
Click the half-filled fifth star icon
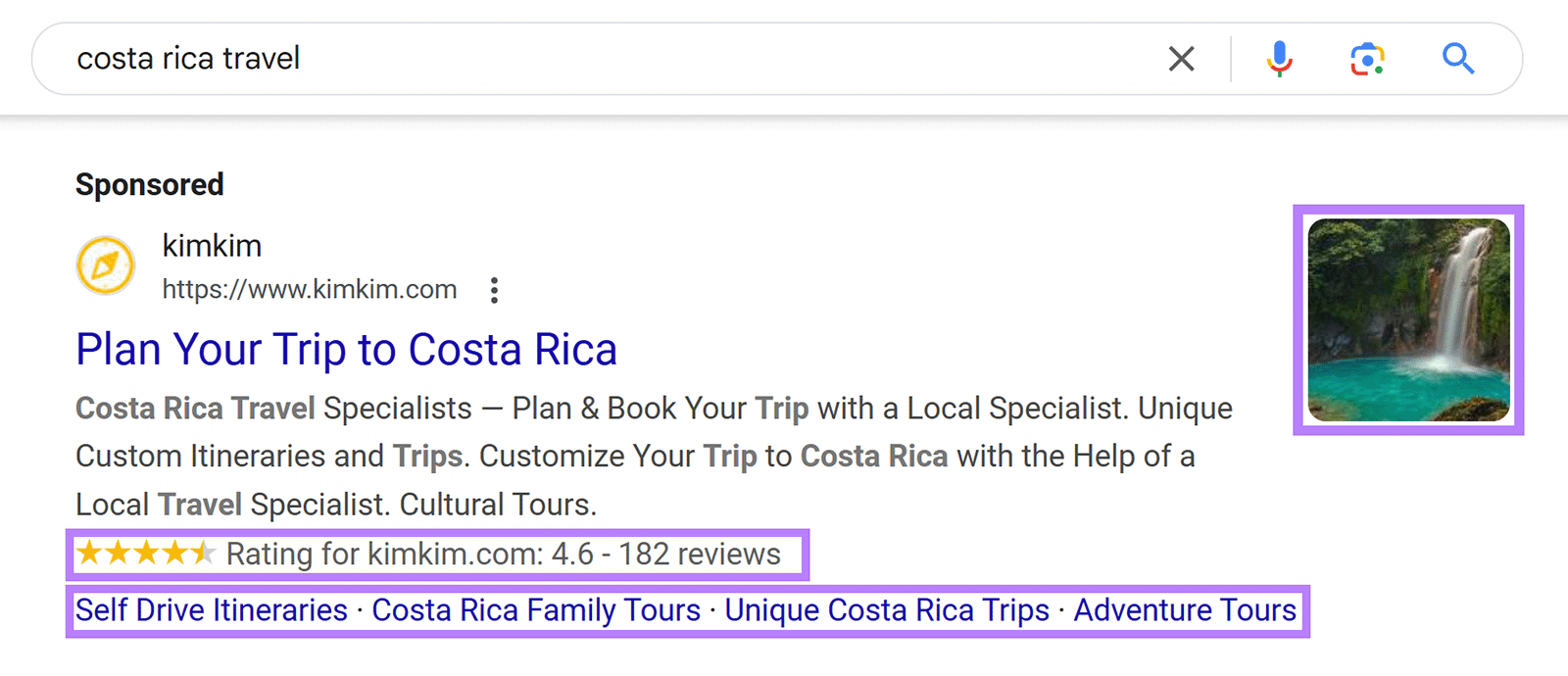point(203,553)
